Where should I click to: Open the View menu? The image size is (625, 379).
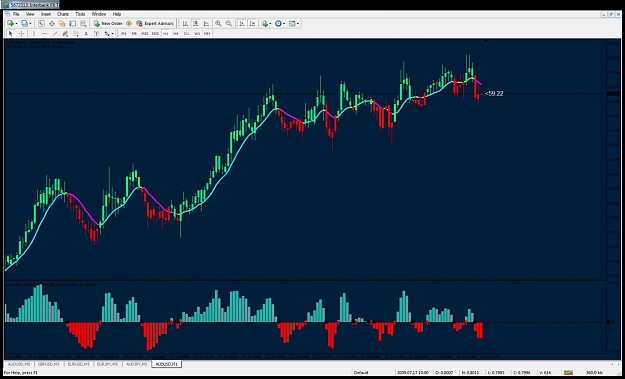[x=30, y=14]
